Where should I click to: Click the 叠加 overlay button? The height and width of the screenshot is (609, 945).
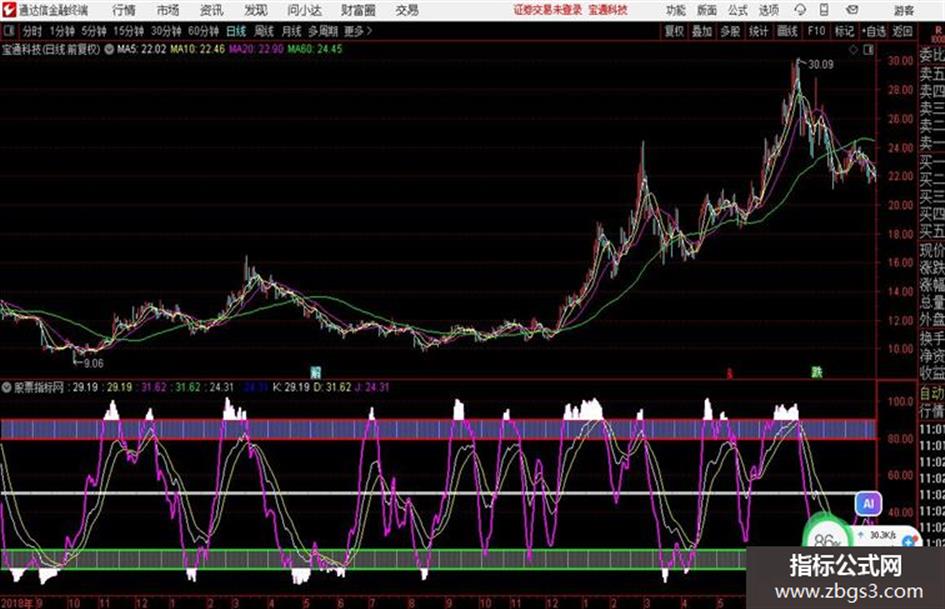(702, 31)
